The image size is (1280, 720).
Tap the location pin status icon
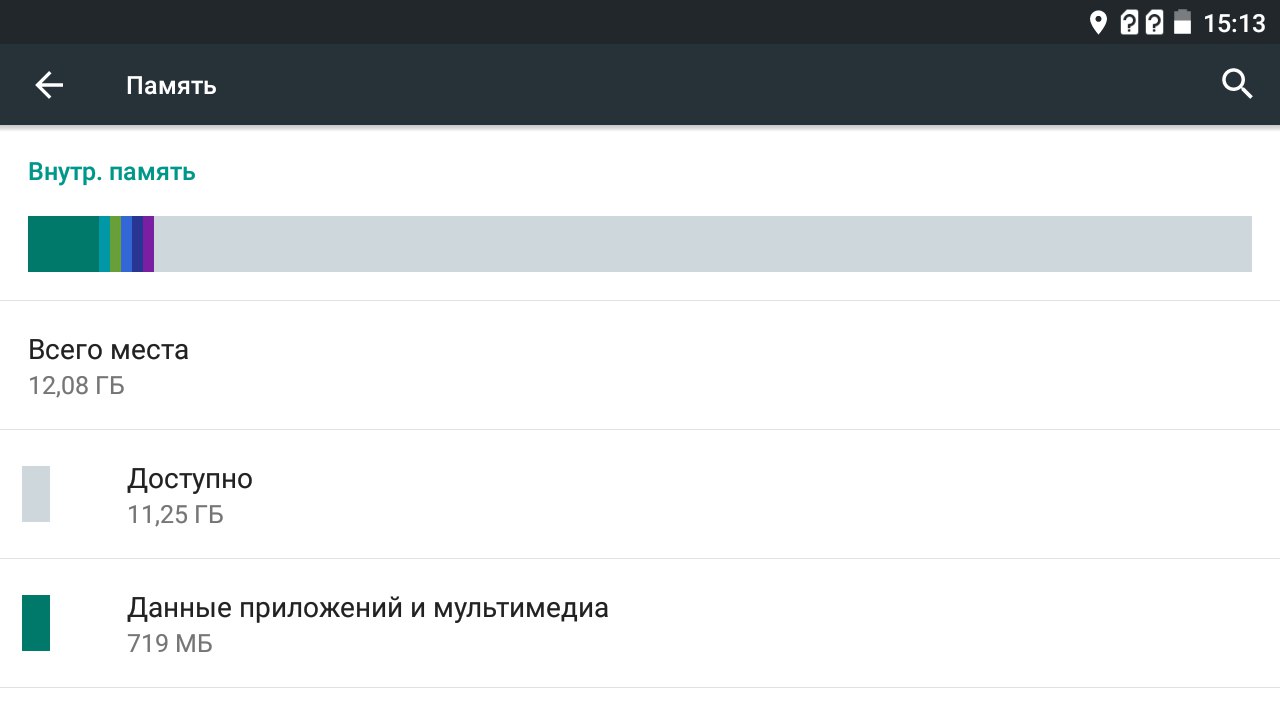coord(1098,22)
